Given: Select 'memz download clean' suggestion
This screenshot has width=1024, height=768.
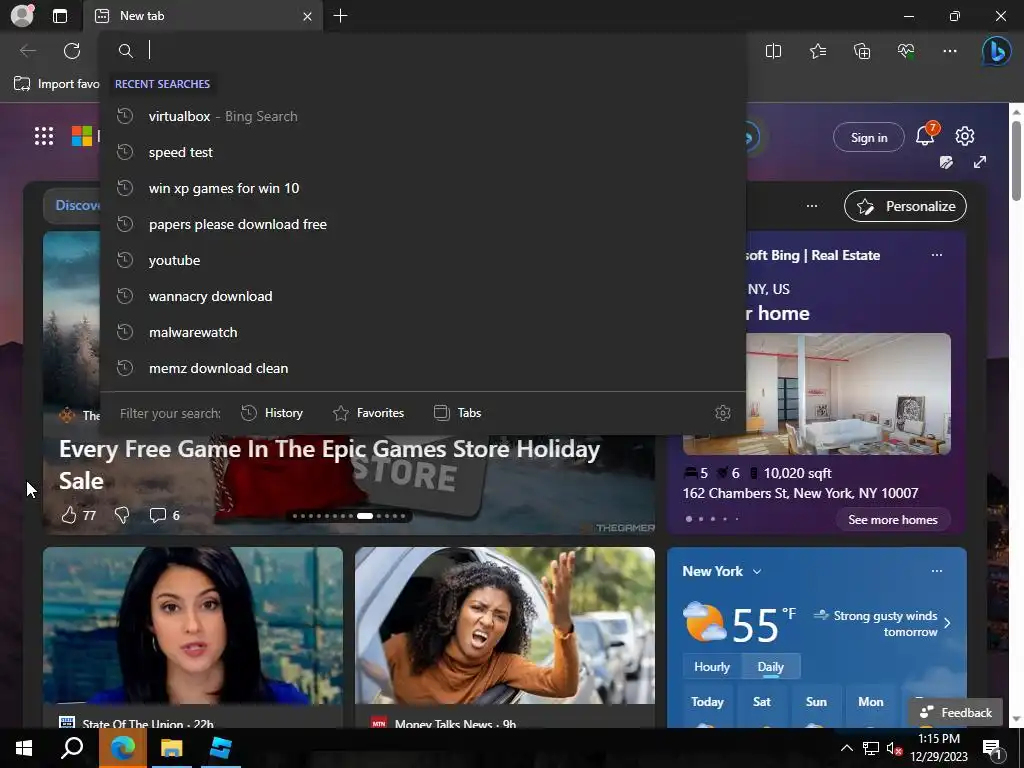Looking at the screenshot, I should pyautogui.click(x=423, y=368).
